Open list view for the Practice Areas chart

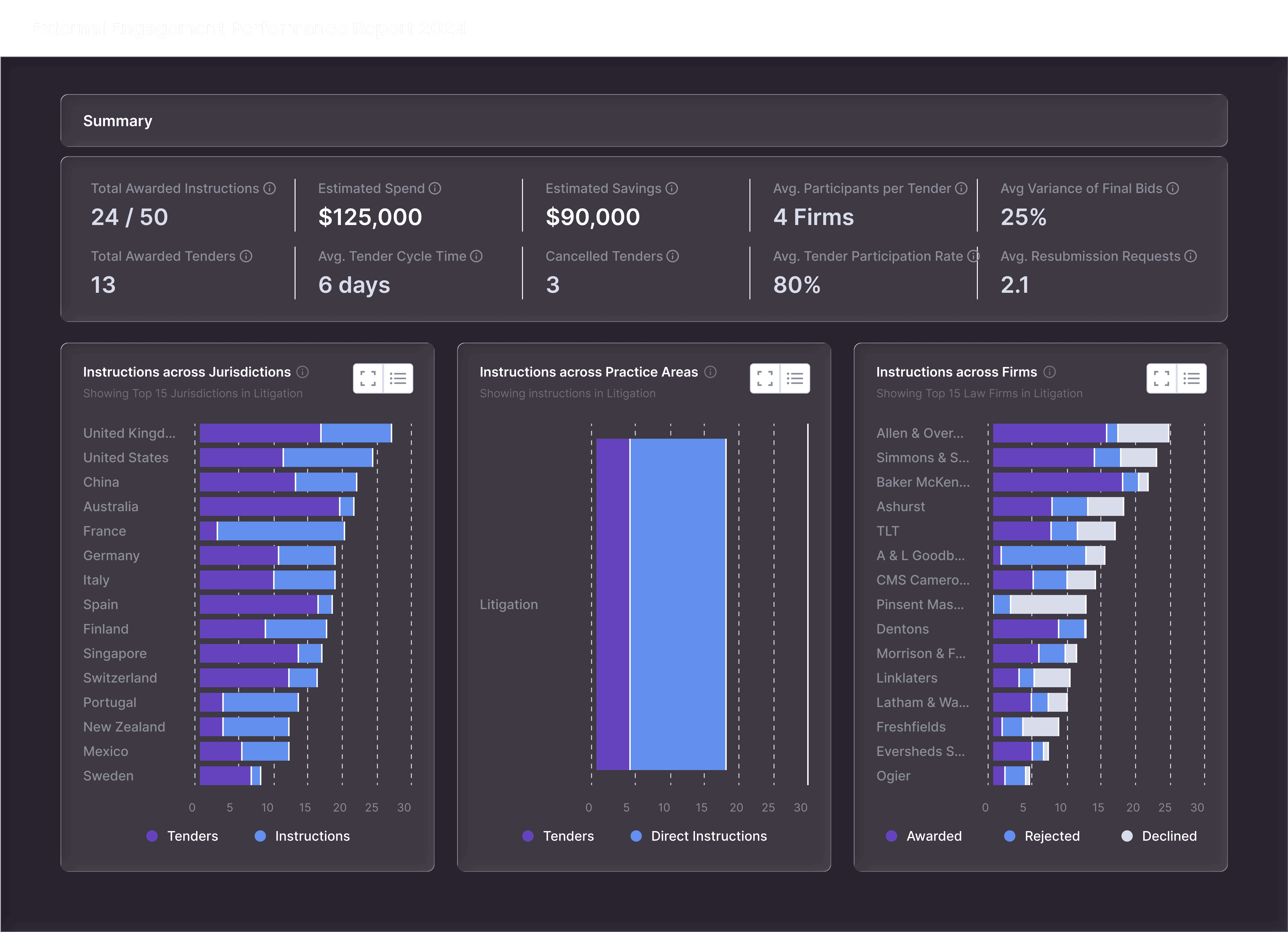tap(795, 378)
